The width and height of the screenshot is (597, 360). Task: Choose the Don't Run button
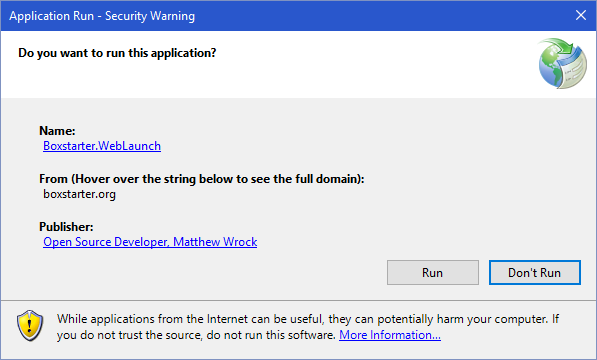[x=535, y=272]
